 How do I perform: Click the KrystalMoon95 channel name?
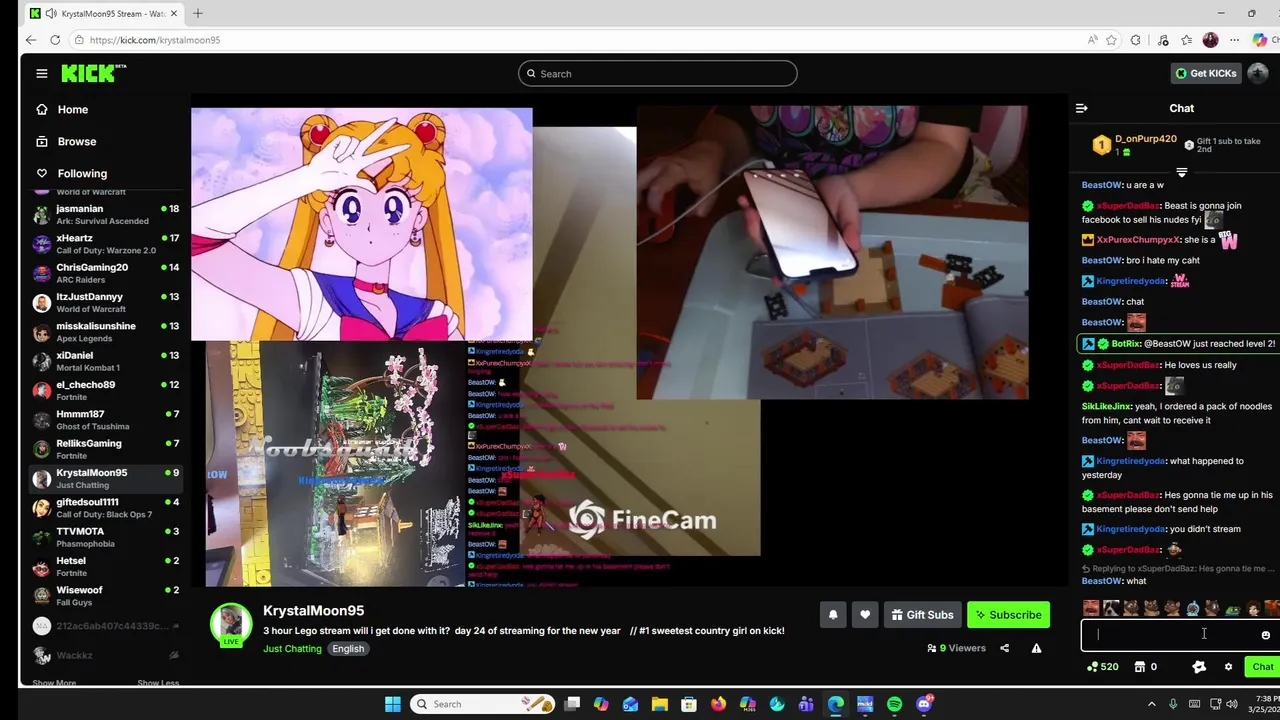click(313, 611)
